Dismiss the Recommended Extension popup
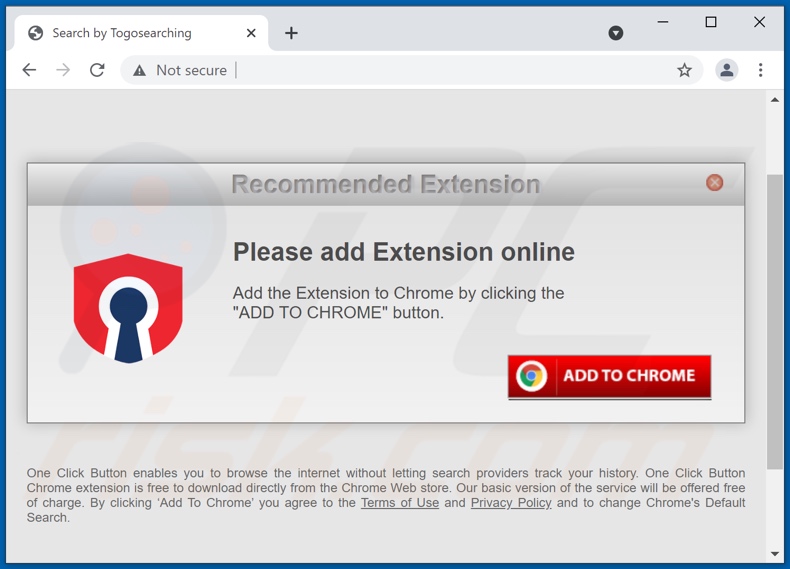This screenshot has width=790, height=569. click(x=714, y=182)
